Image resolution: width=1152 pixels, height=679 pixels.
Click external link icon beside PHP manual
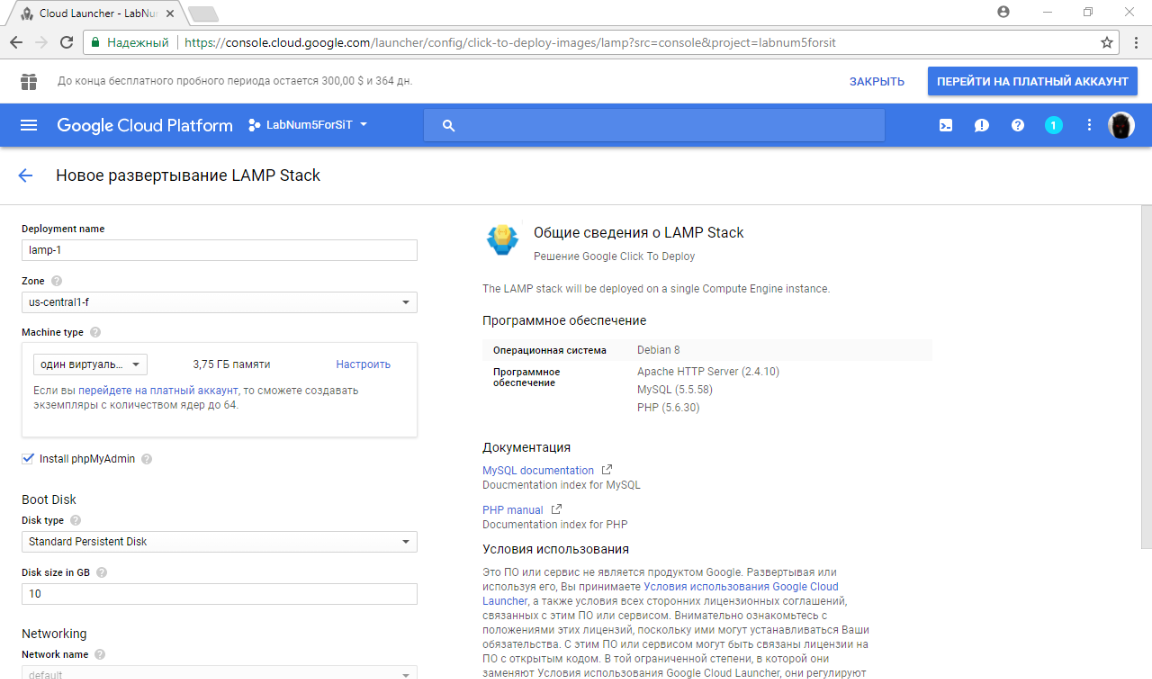(556, 509)
